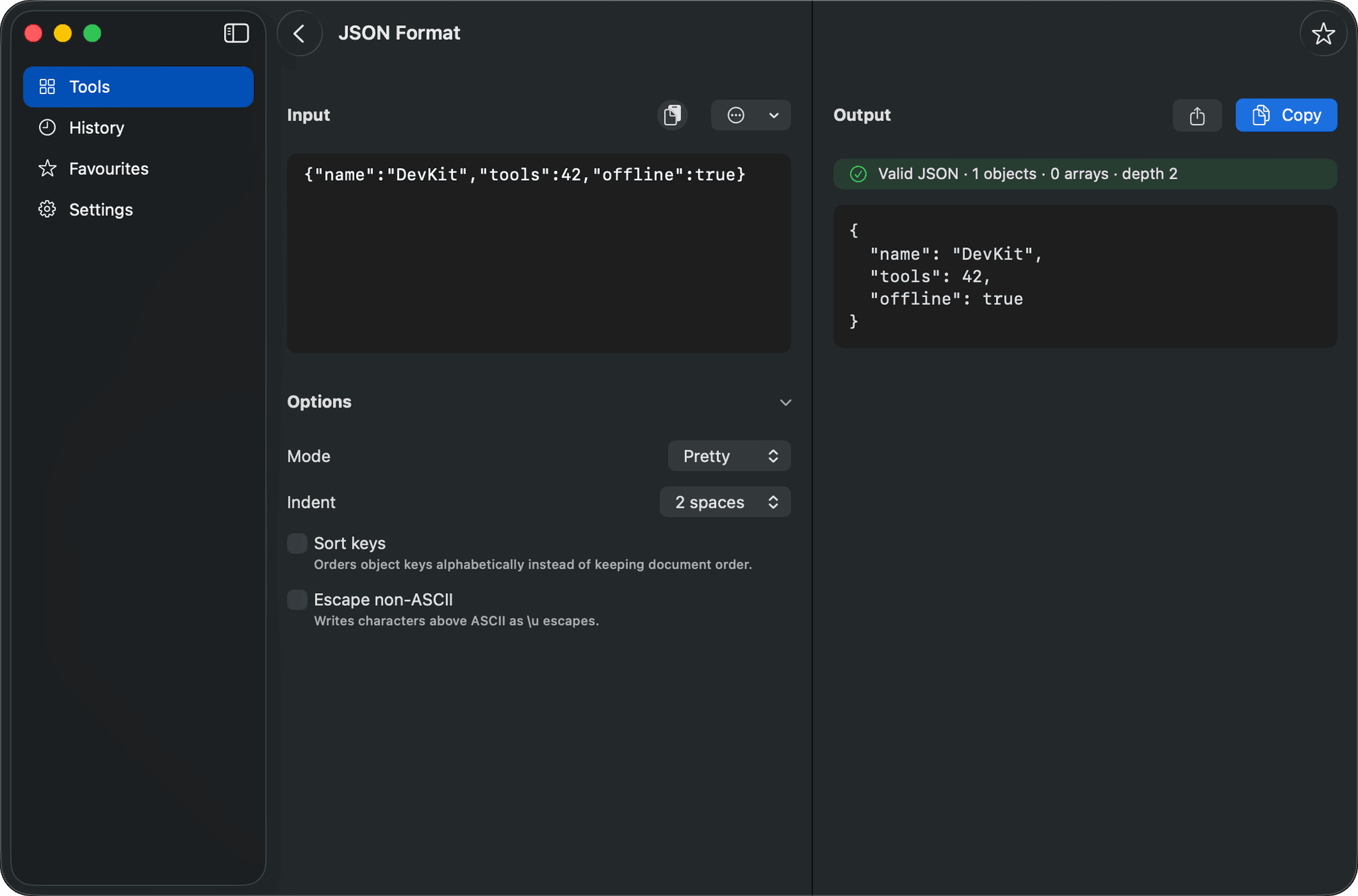Share the Output result
Viewport: 1358px width, 896px height.
pyautogui.click(x=1197, y=115)
